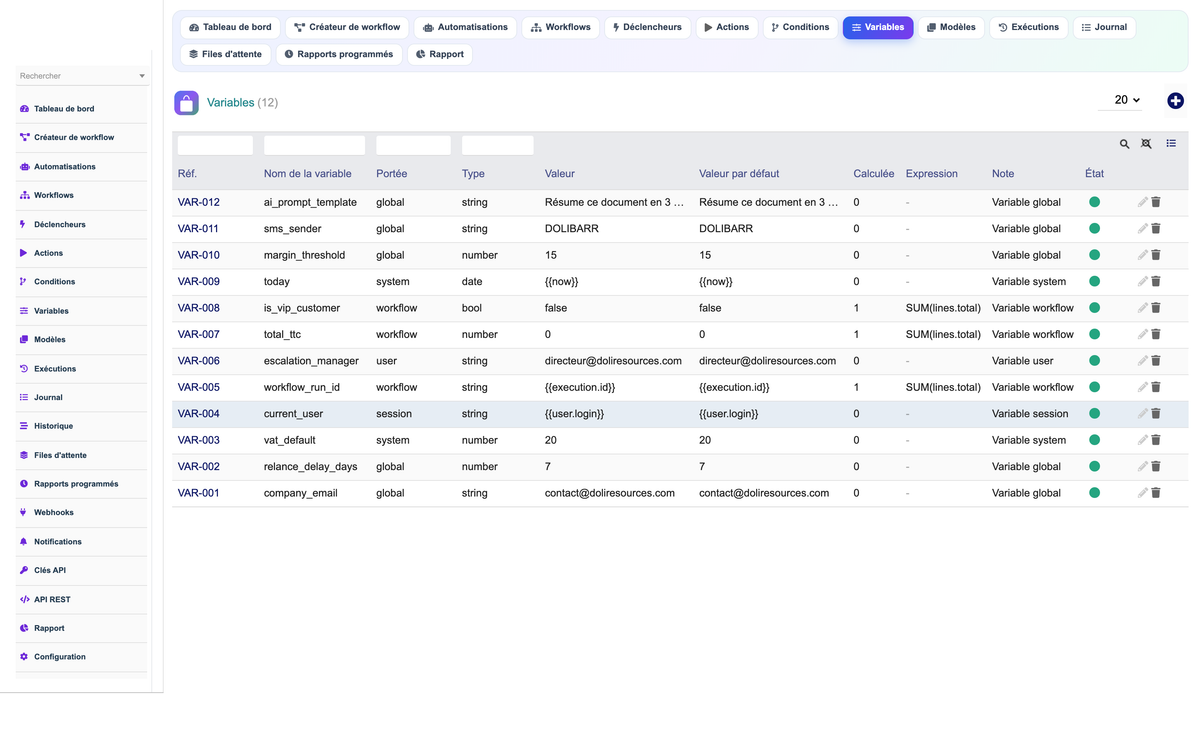Click the Variables shopping bag title icon
The width and height of the screenshot is (1200, 743).
tap(186, 102)
